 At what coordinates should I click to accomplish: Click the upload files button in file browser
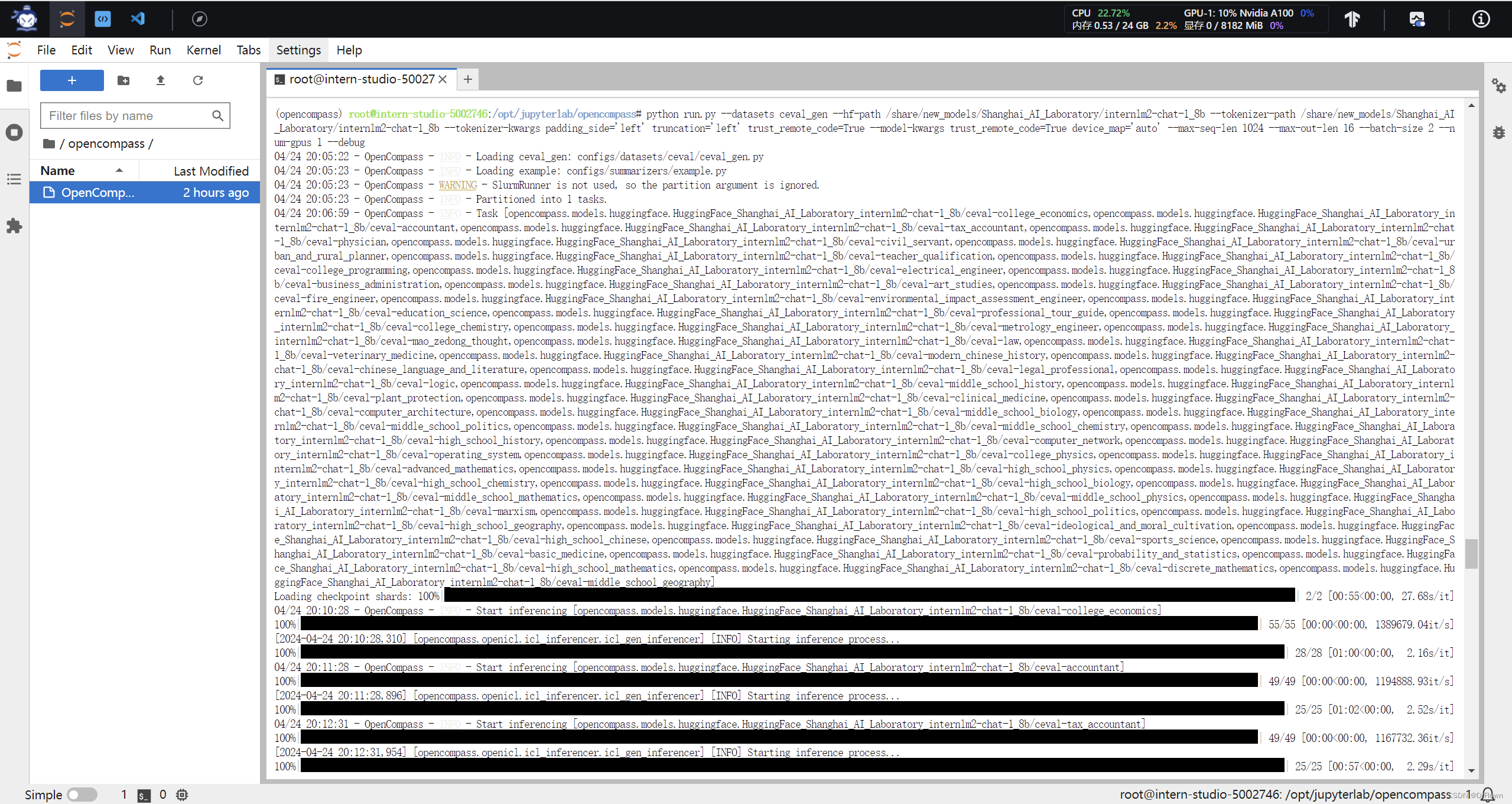160,80
